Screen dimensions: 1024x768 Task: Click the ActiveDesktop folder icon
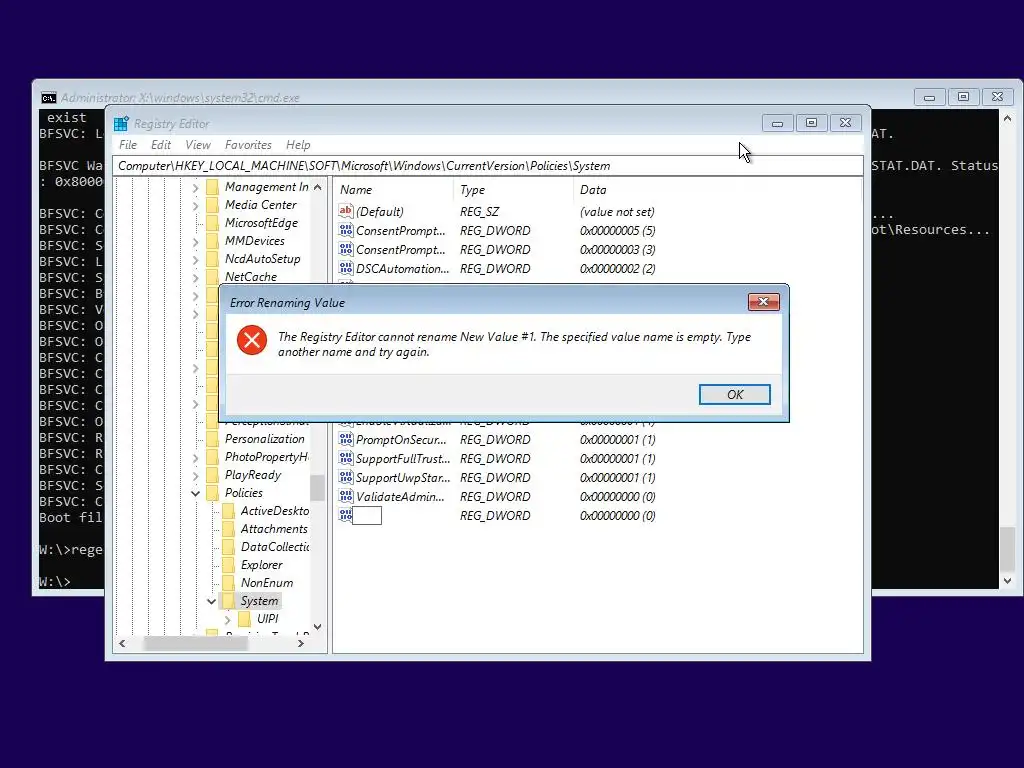point(228,511)
